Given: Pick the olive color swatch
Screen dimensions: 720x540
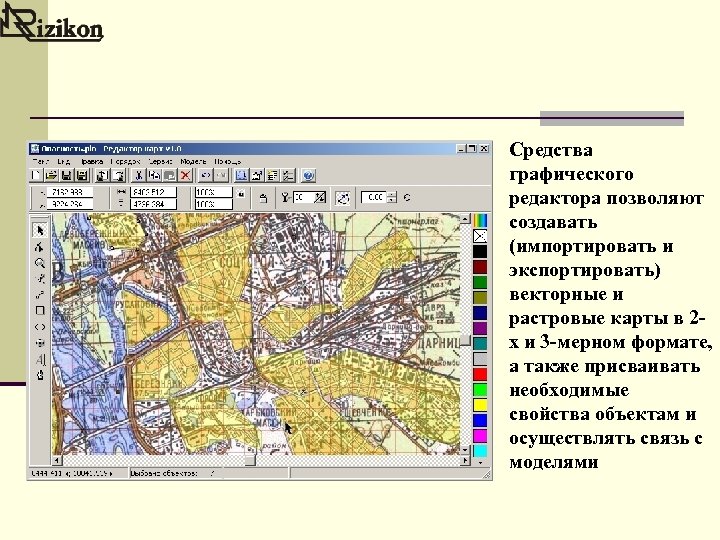Looking at the screenshot, I should (x=480, y=298).
